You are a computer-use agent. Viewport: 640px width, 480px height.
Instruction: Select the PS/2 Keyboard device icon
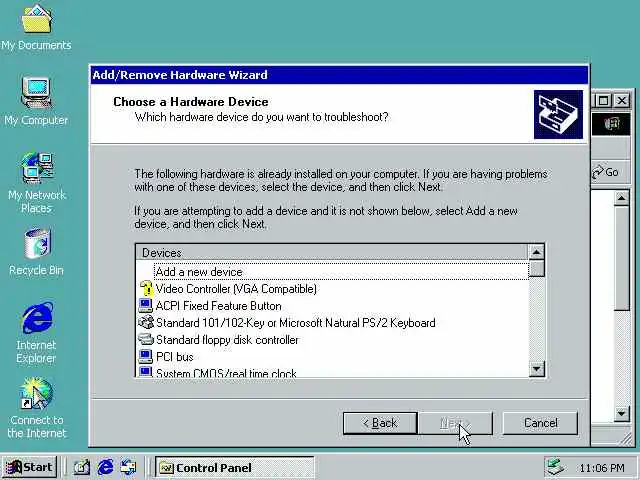145,322
